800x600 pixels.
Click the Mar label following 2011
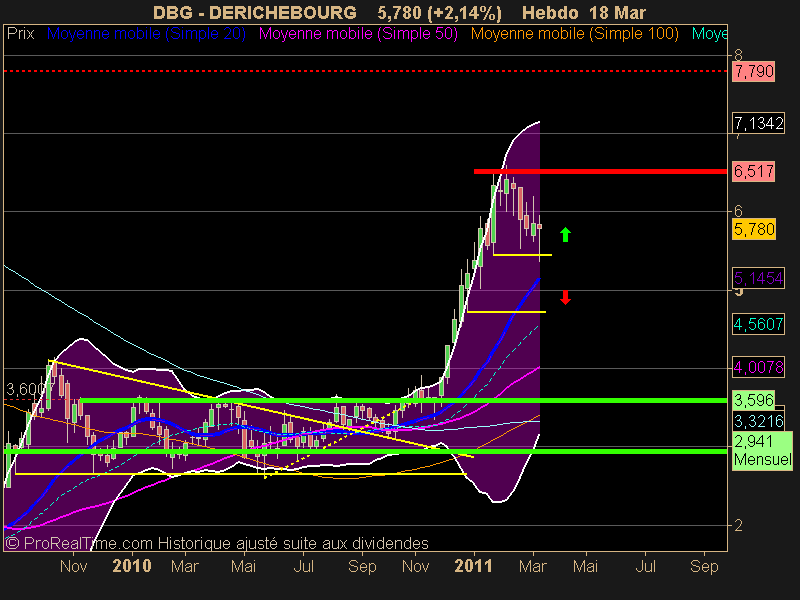(x=533, y=566)
